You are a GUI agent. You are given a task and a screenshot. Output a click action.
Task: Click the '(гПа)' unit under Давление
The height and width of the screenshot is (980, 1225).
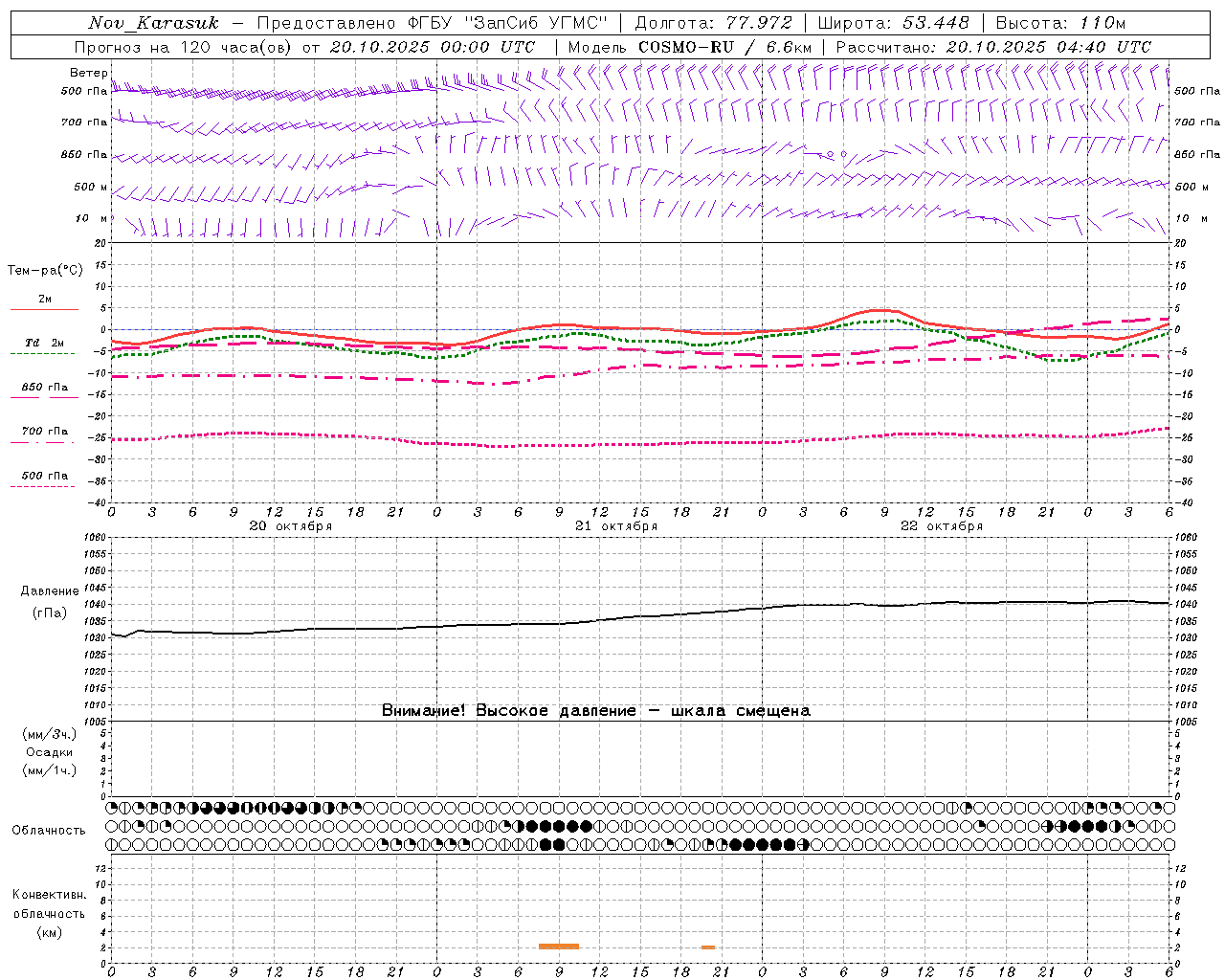(x=50, y=613)
